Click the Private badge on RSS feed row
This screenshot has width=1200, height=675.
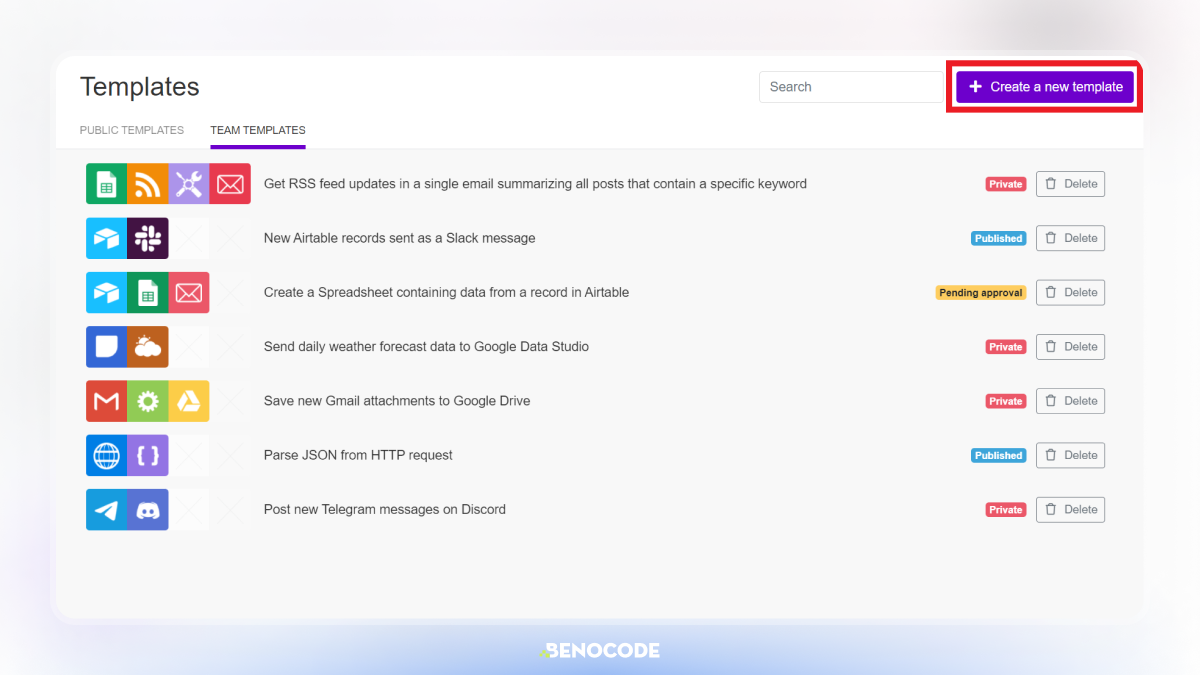pyautogui.click(x=1006, y=184)
